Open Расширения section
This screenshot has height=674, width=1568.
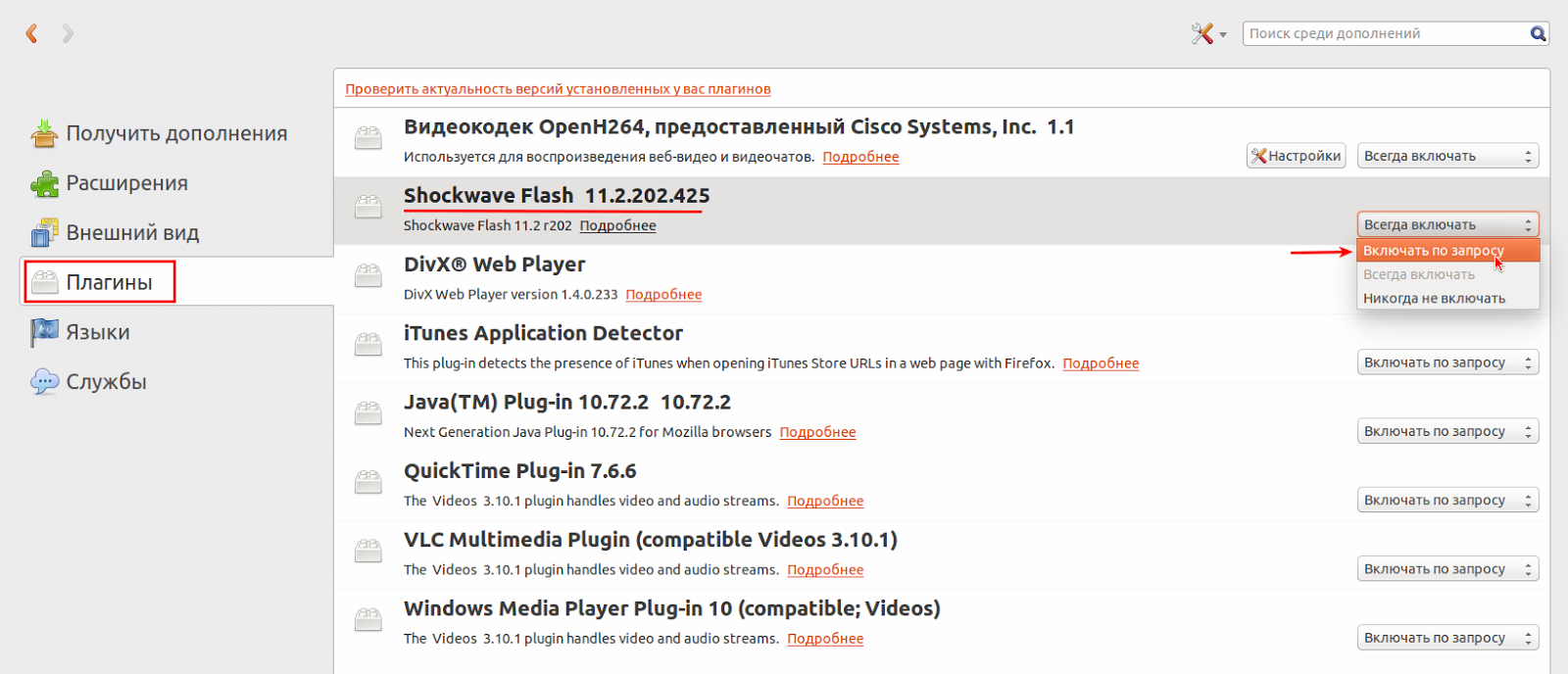pos(126,183)
